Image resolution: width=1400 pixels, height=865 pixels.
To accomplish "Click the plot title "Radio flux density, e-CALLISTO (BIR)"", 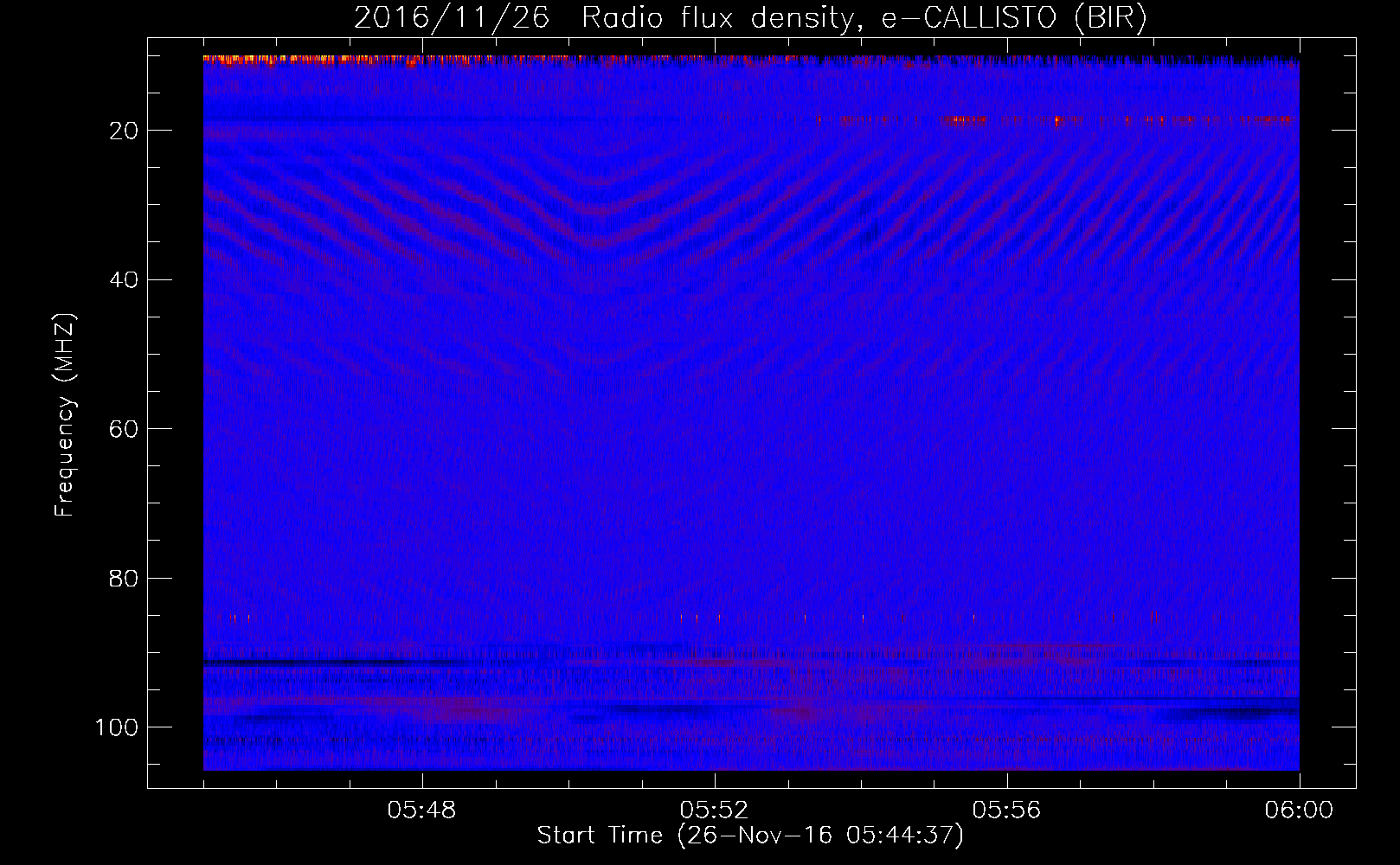I will coord(864,17).
